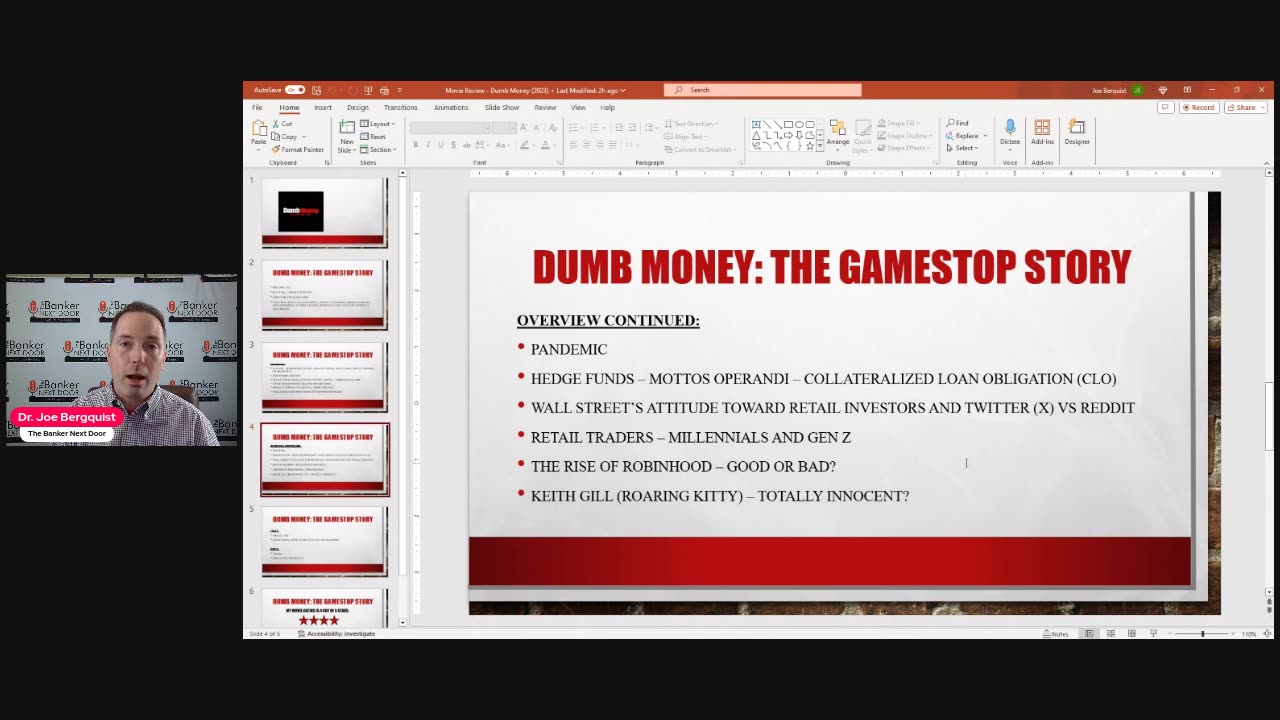Click the Comments speech bubble icon

1164,107
